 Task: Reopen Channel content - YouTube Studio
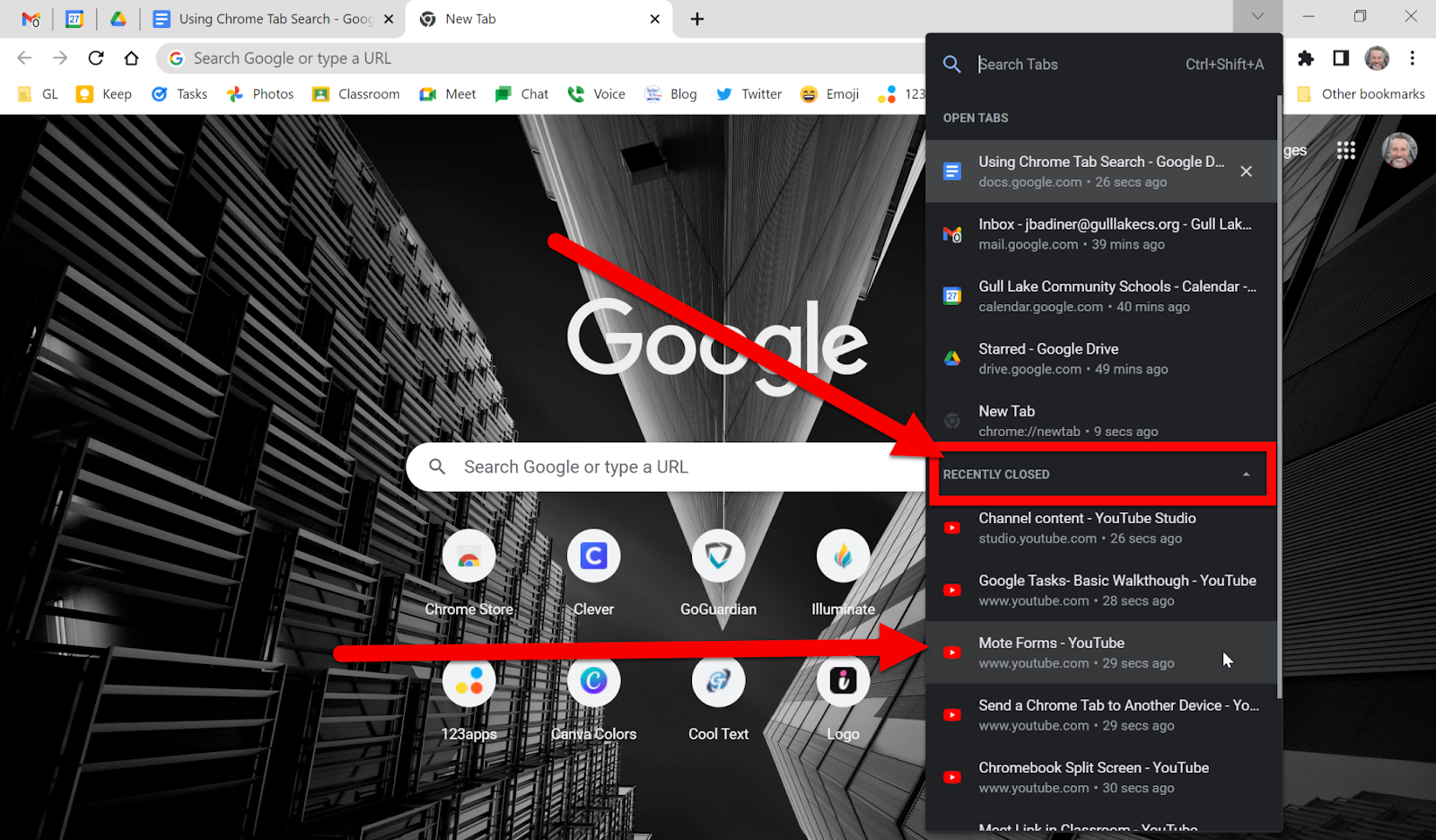click(1100, 528)
